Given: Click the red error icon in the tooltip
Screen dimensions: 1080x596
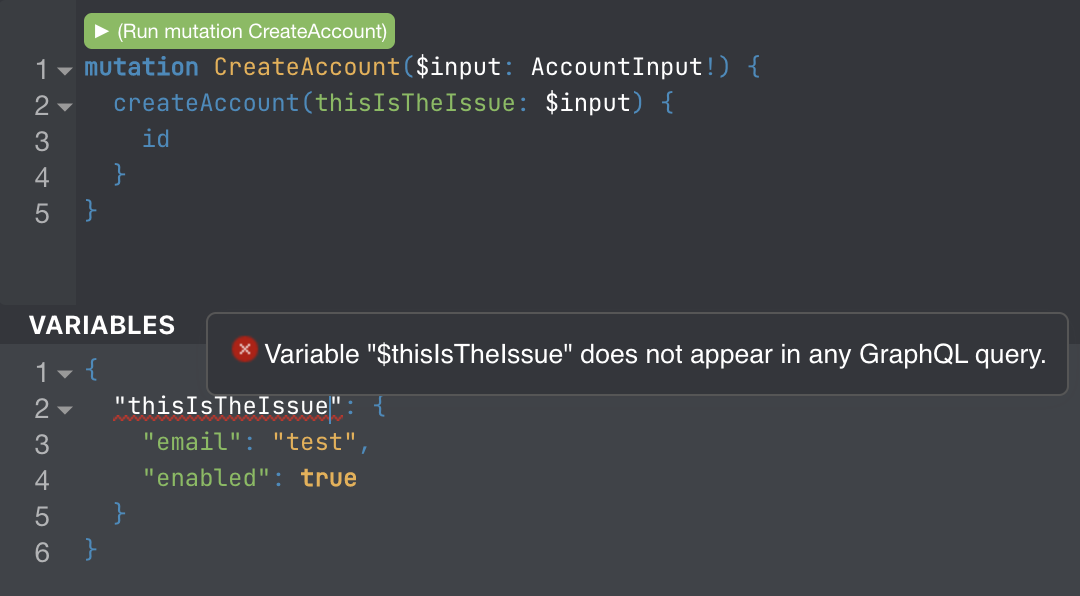Looking at the screenshot, I should pos(243,349).
